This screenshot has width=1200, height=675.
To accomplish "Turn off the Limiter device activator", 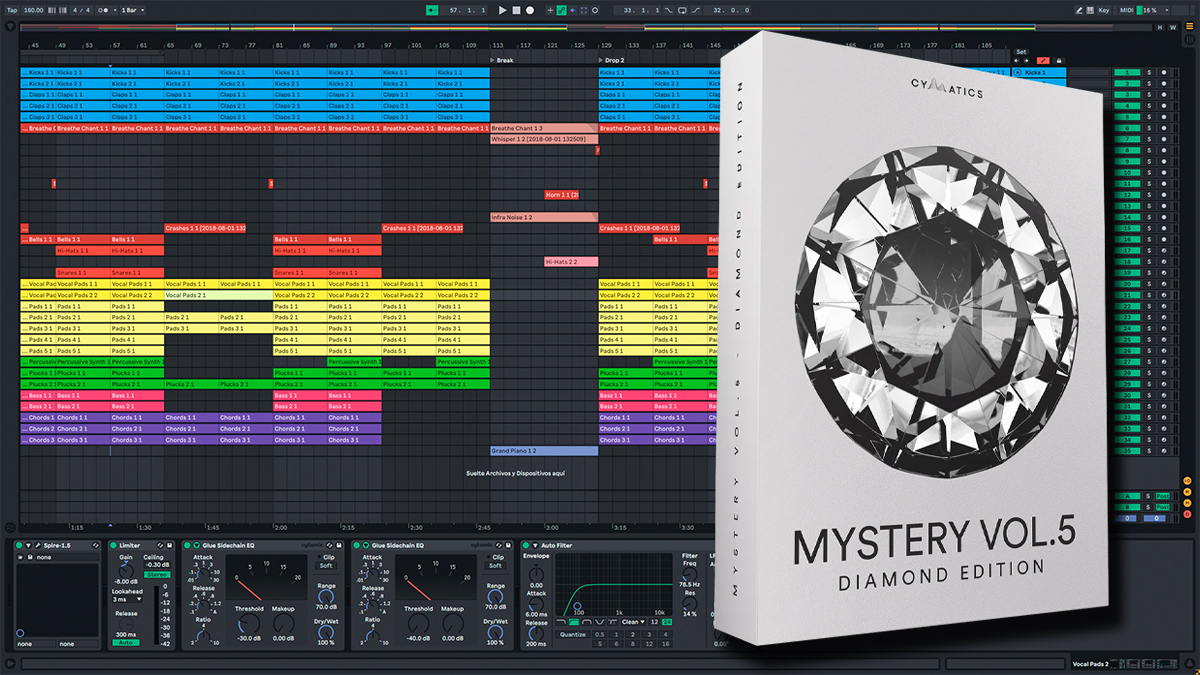I will (113, 545).
